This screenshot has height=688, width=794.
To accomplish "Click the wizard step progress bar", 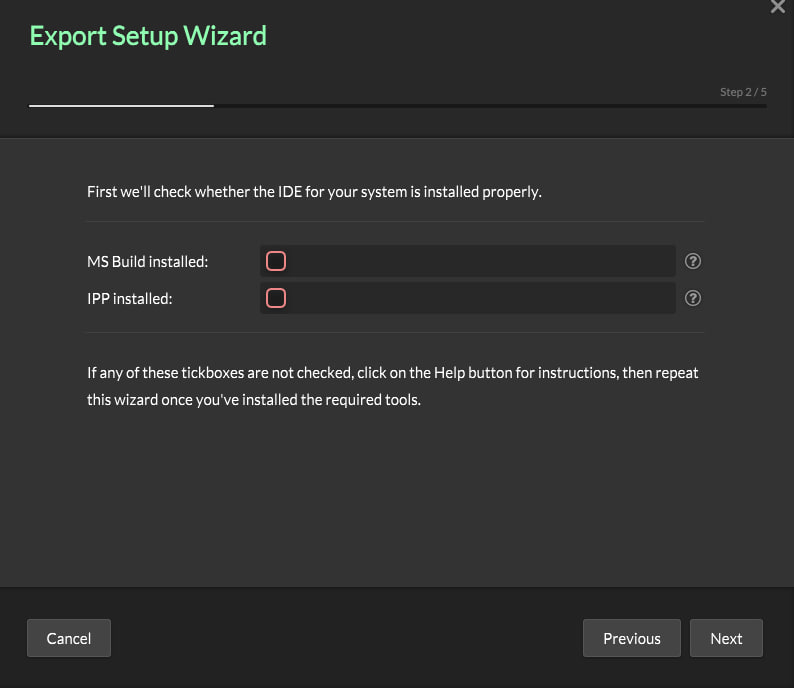I will point(398,106).
